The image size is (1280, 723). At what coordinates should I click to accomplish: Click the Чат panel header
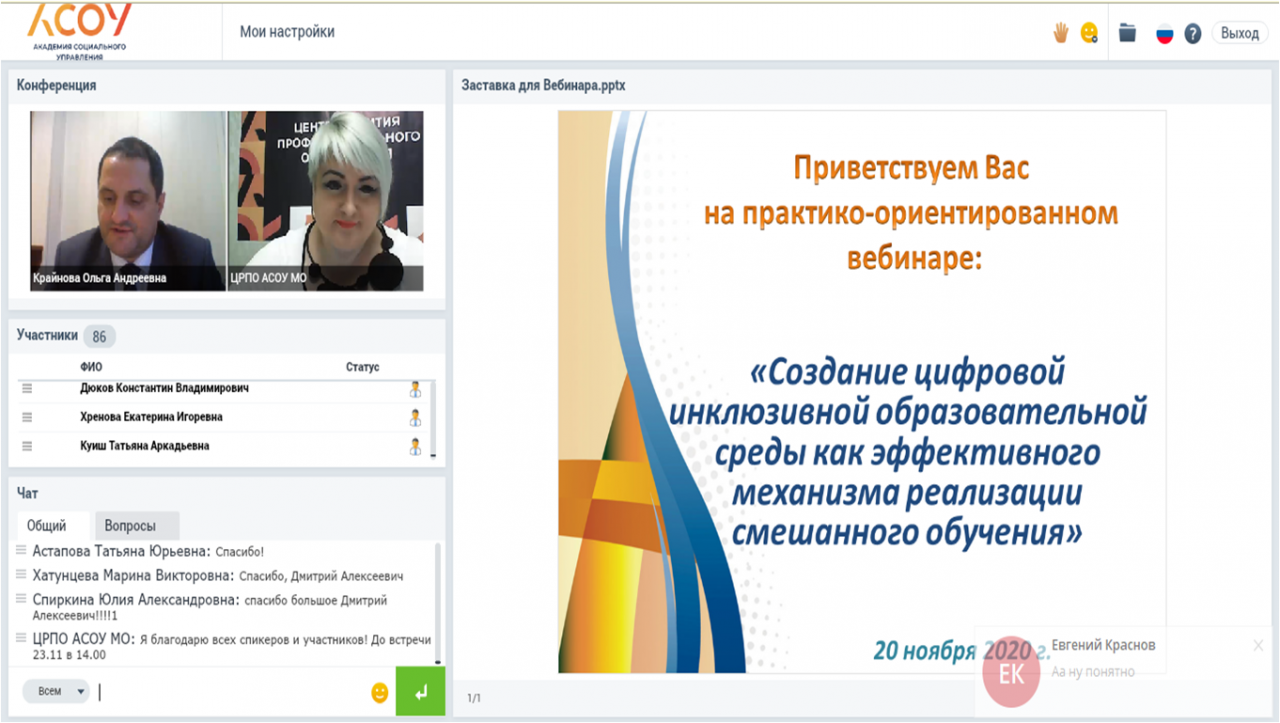(28, 493)
